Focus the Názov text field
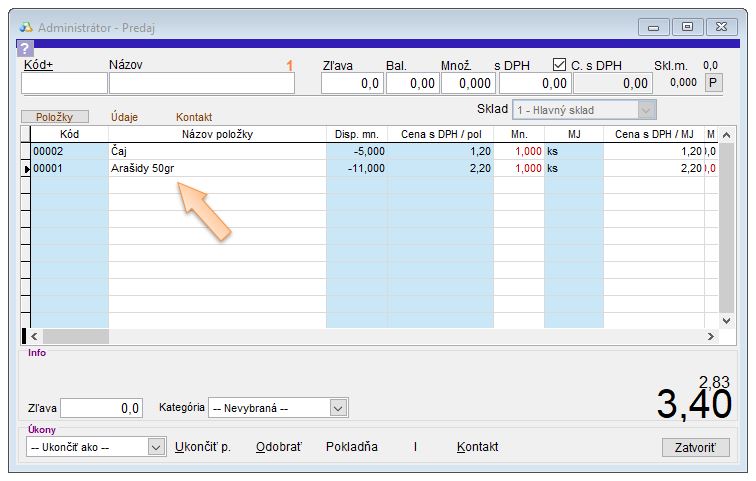The height and width of the screenshot is (481, 756). click(x=201, y=84)
